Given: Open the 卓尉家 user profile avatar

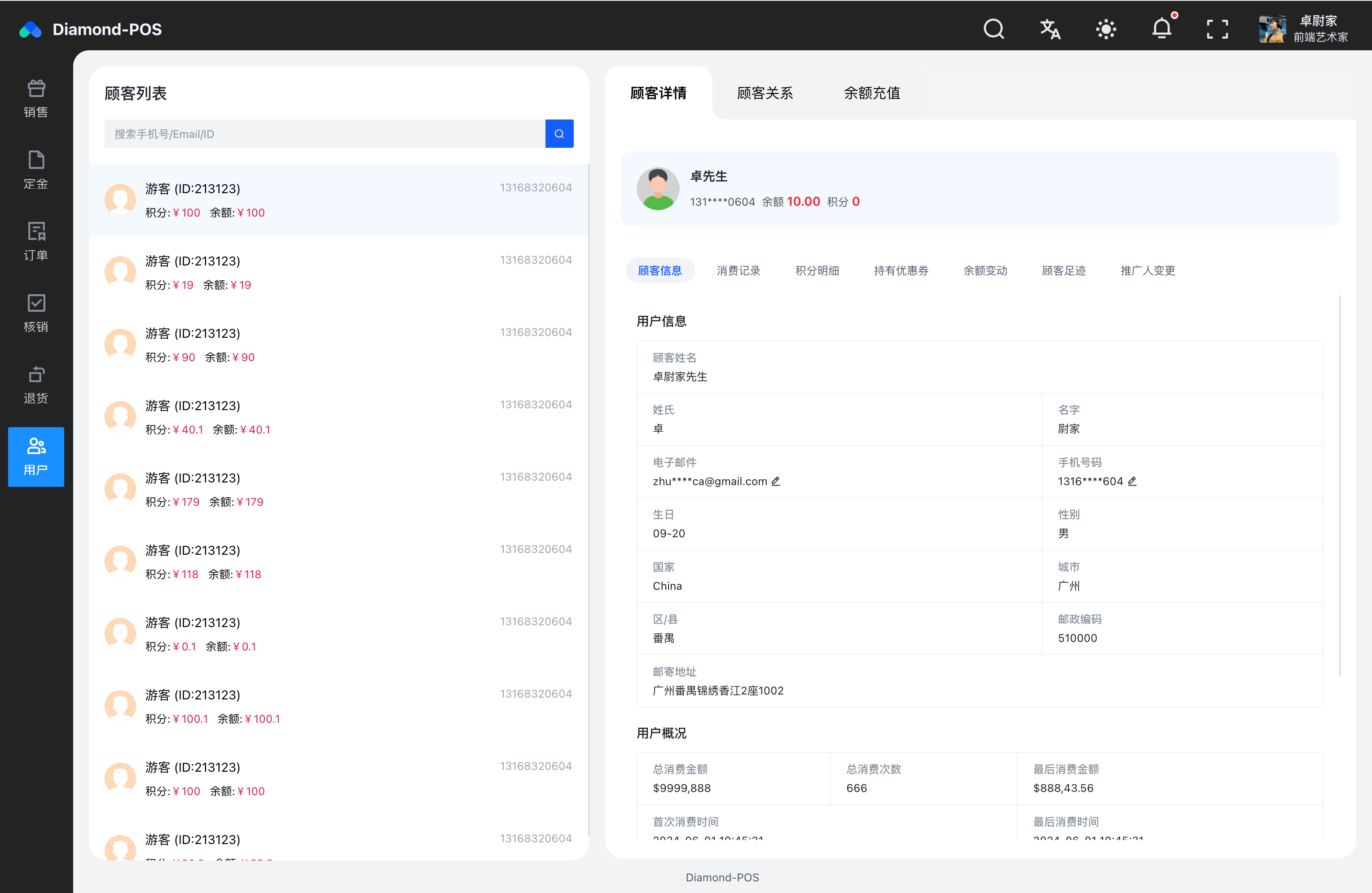Looking at the screenshot, I should tap(1272, 29).
